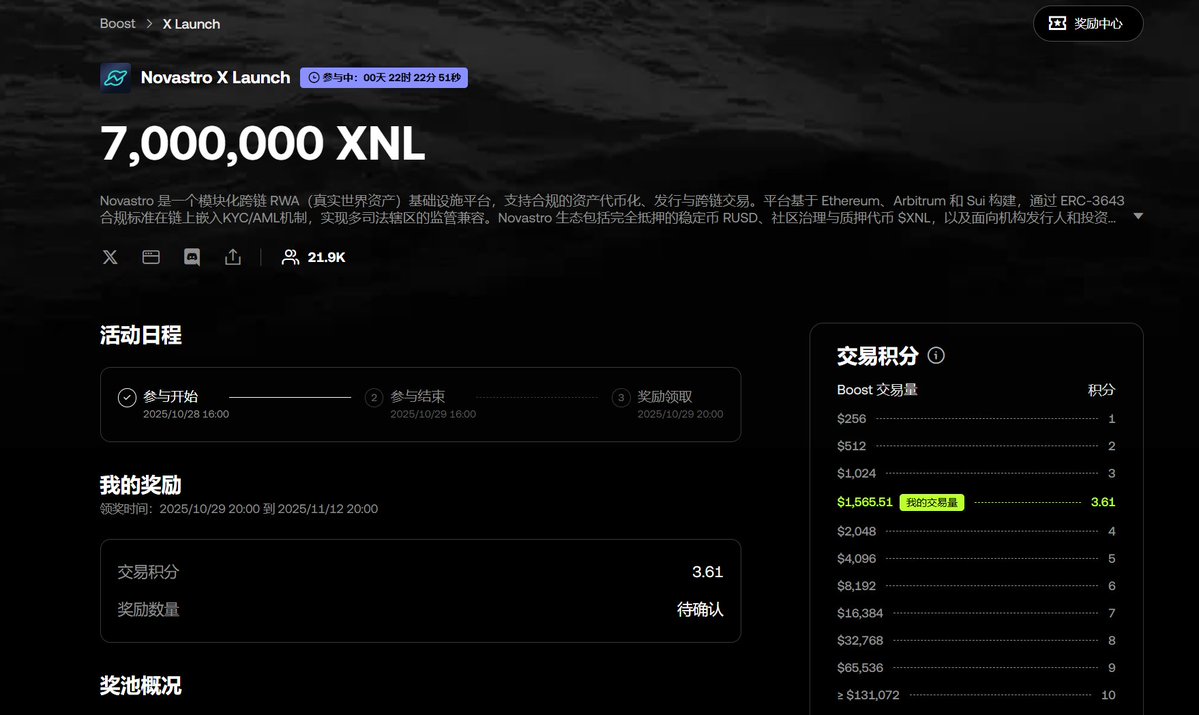The width and height of the screenshot is (1199, 715).
Task: Click the 交易积分 value 3.61 row
Action: pos(420,572)
